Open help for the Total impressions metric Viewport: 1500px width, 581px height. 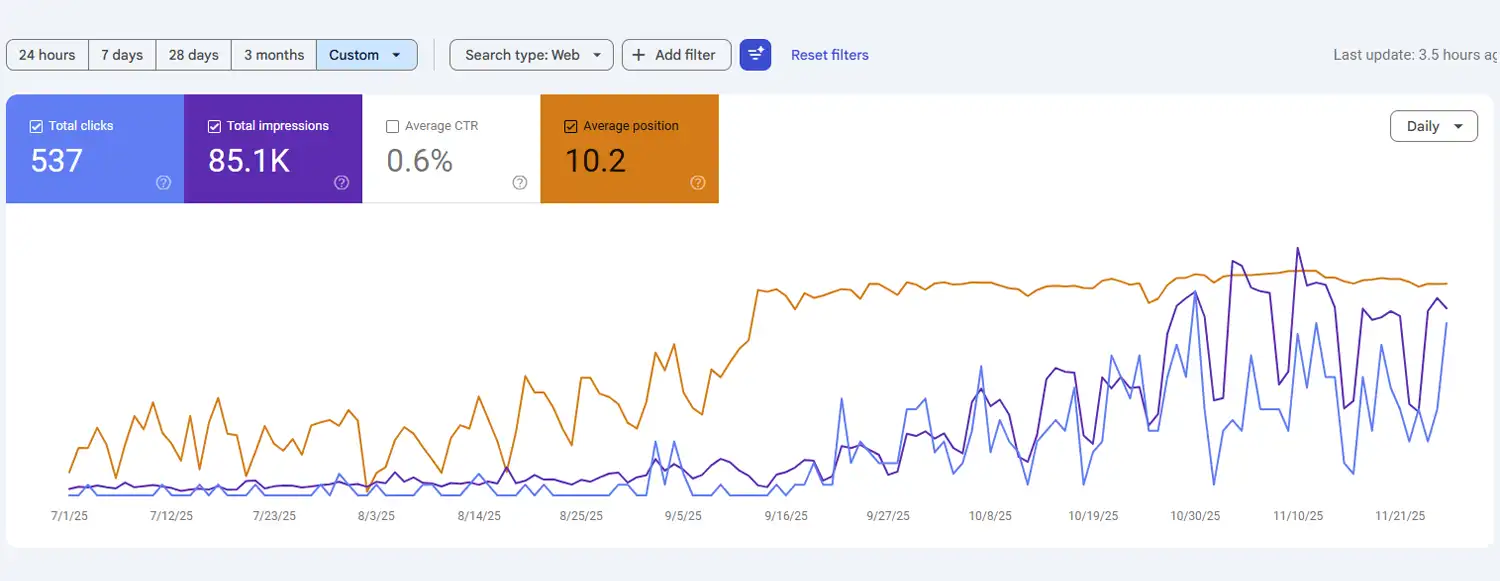(341, 183)
